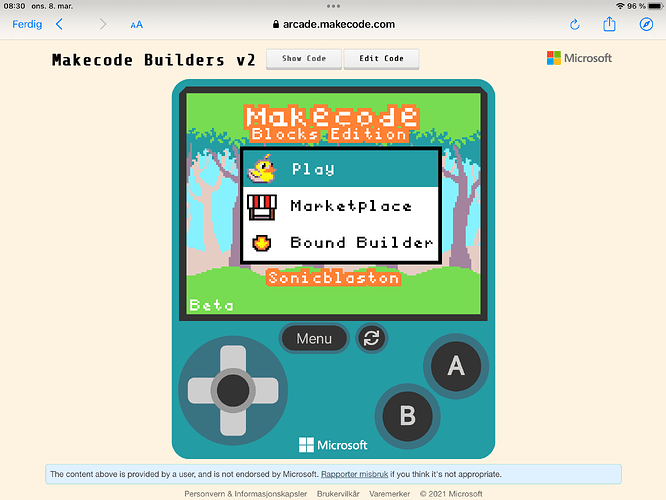Tap the battery indicator icon
The height and width of the screenshot is (500, 666).
click(x=655, y=6)
